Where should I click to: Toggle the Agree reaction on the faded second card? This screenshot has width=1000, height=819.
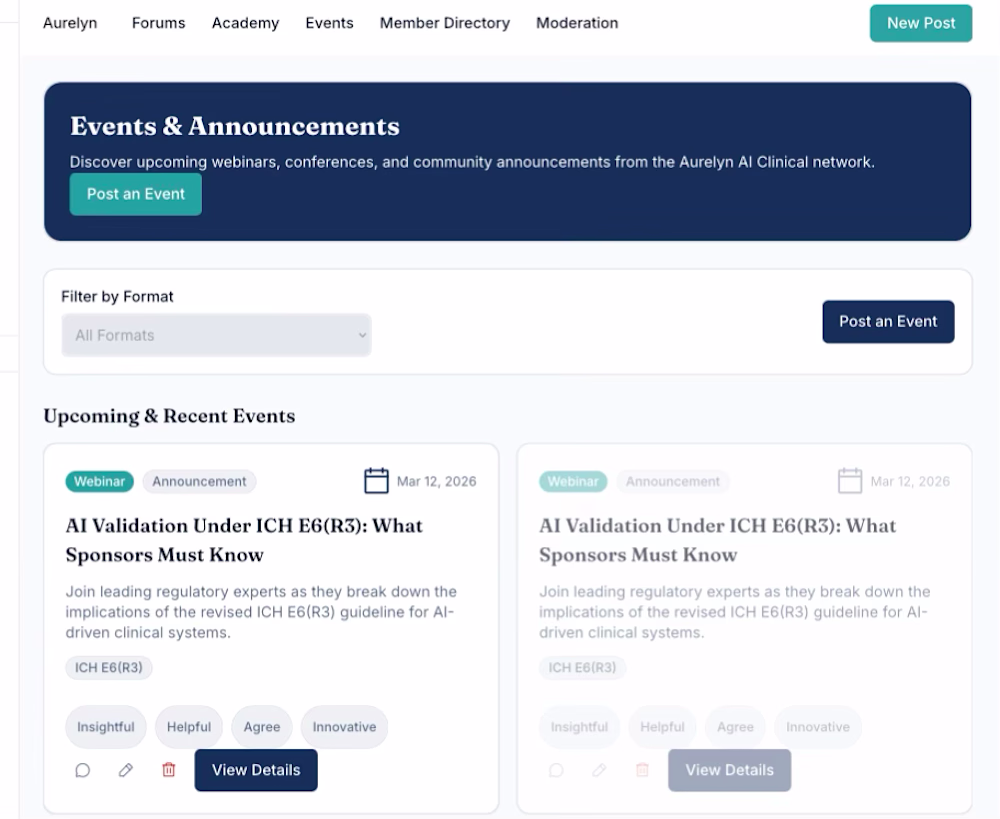pos(735,727)
